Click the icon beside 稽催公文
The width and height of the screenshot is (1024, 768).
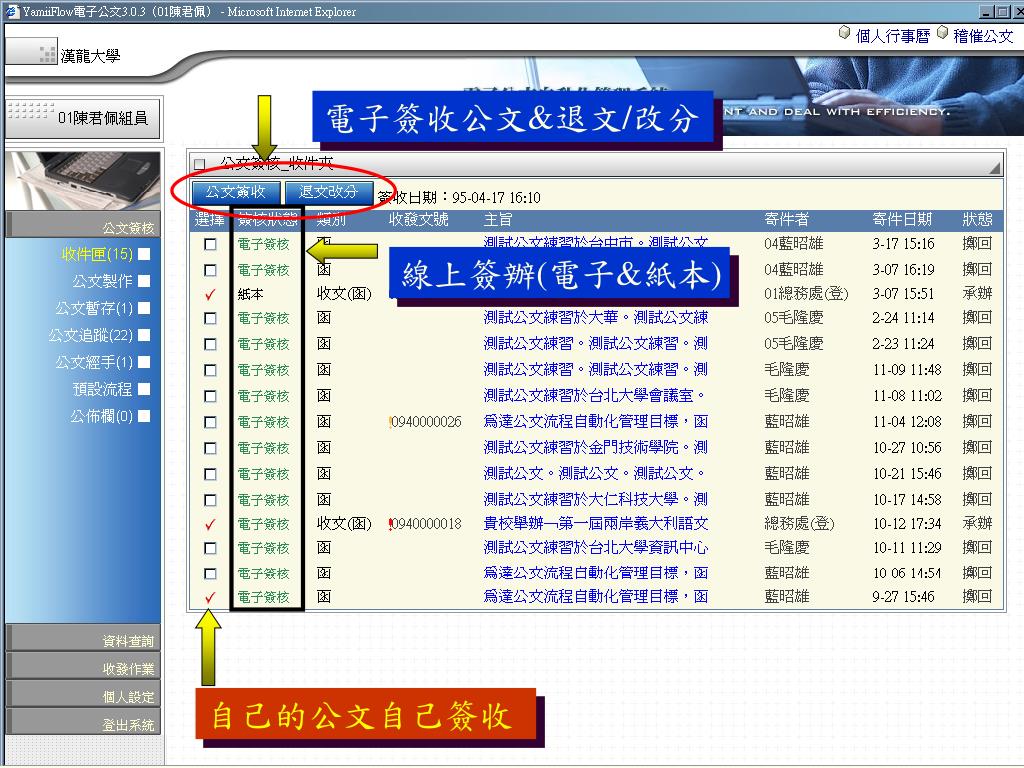click(942, 32)
